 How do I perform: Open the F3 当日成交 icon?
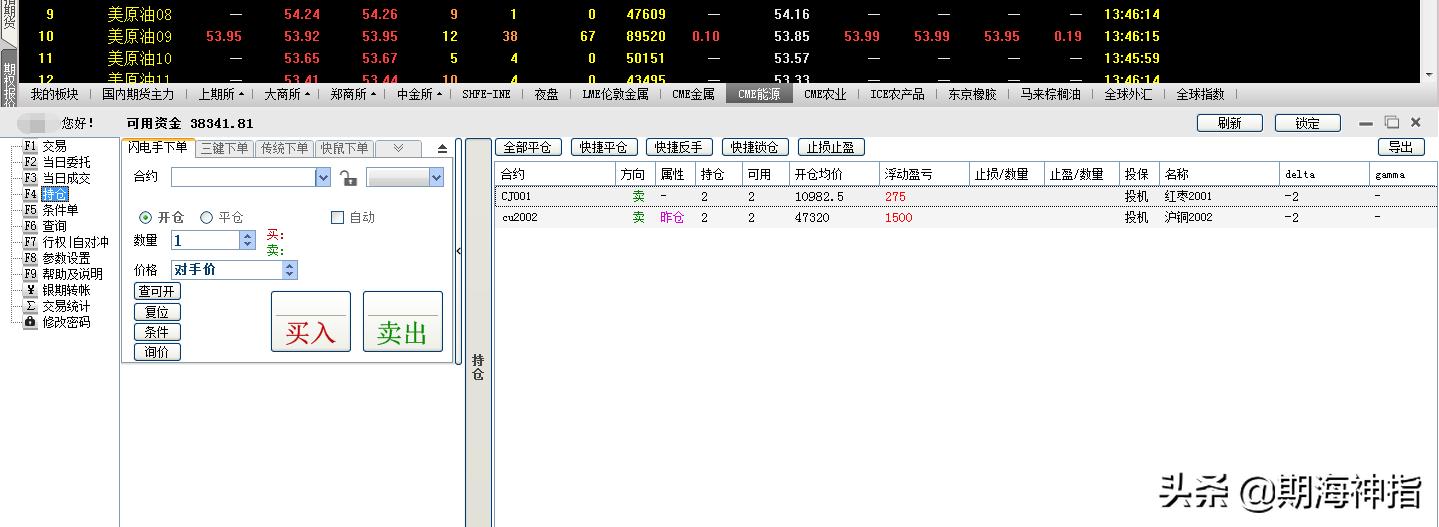[x=30, y=178]
